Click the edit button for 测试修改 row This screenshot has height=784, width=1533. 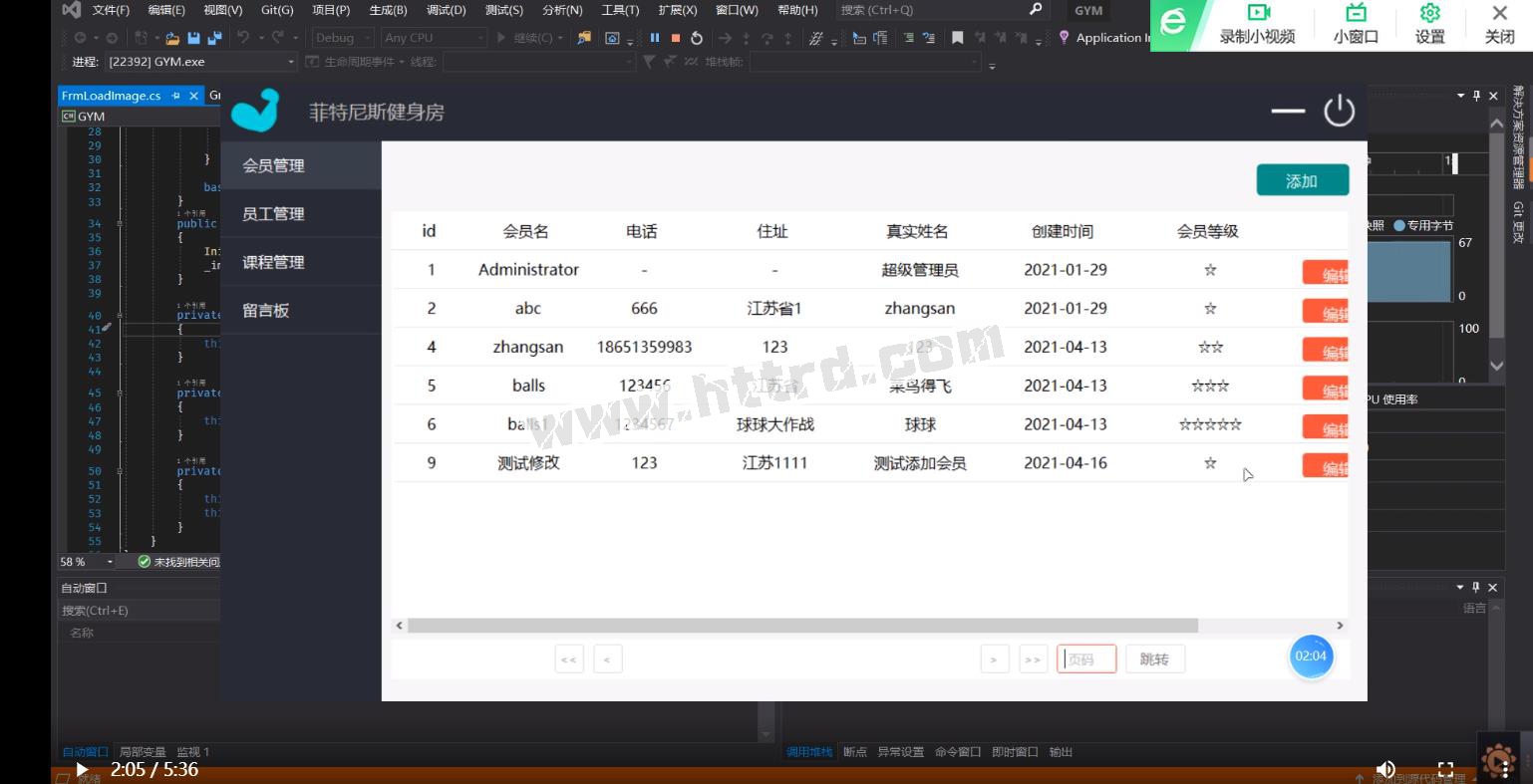pyautogui.click(x=1326, y=466)
